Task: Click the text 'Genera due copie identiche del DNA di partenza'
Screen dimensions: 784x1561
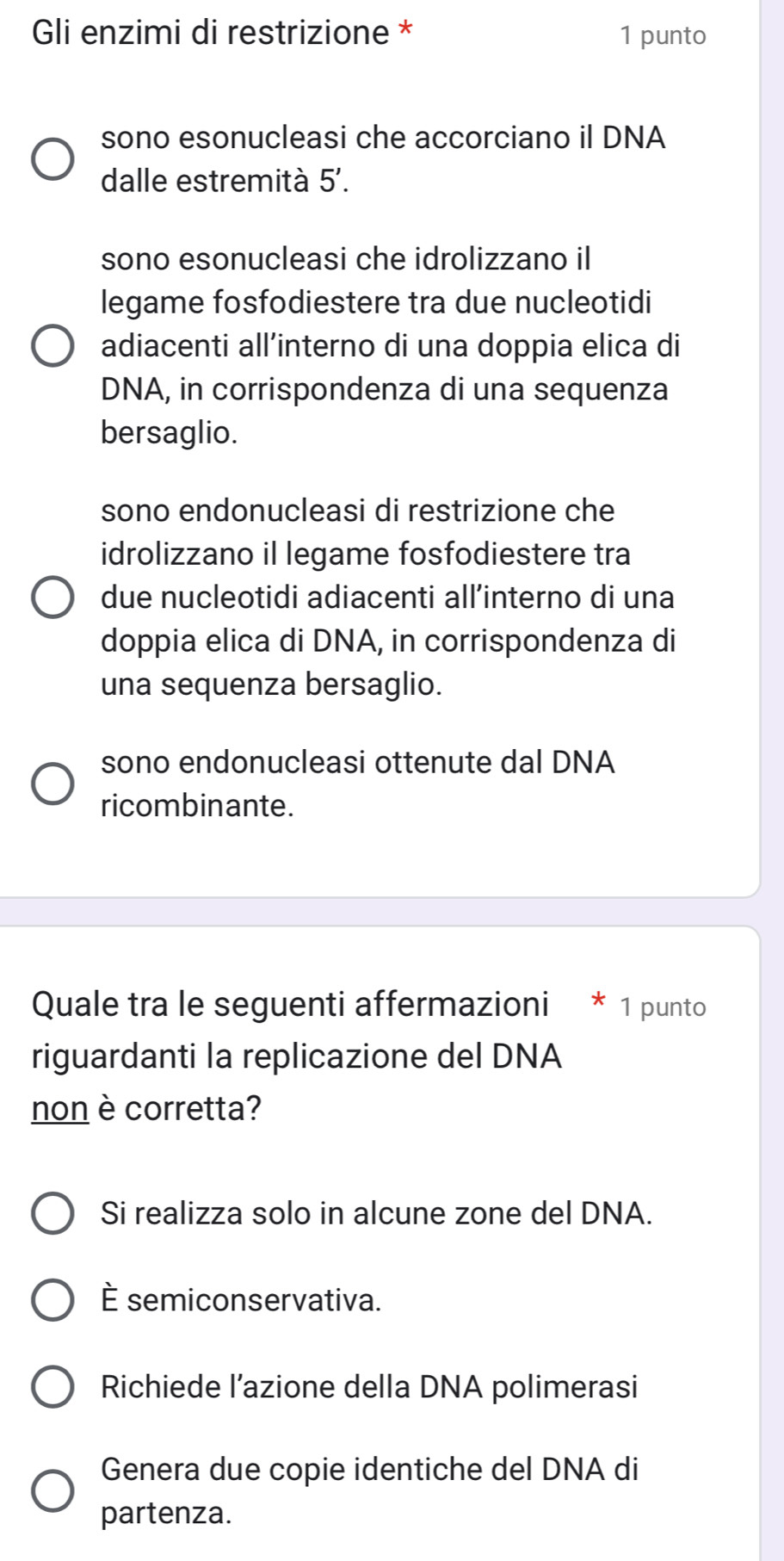Action: [x=369, y=1491]
